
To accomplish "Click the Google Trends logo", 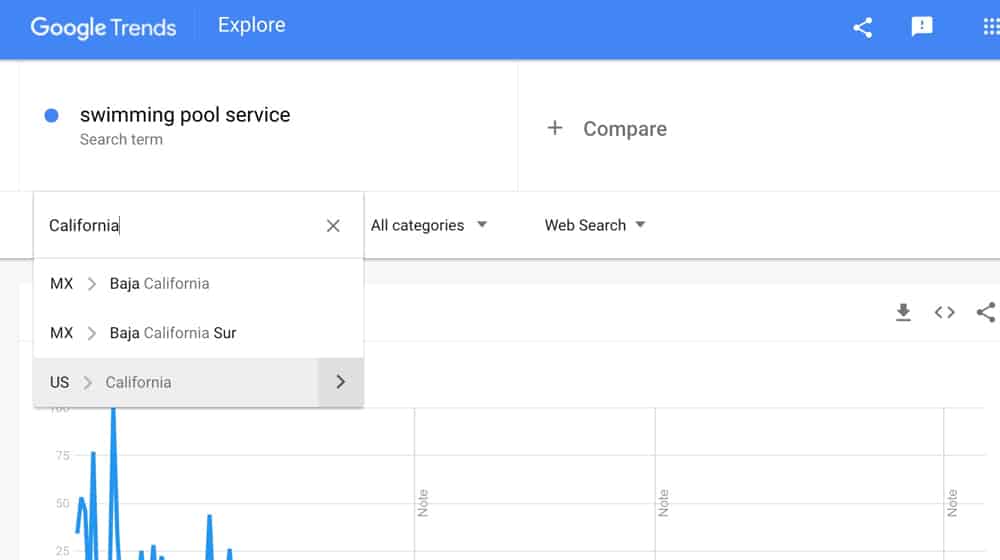I will click(x=103, y=27).
